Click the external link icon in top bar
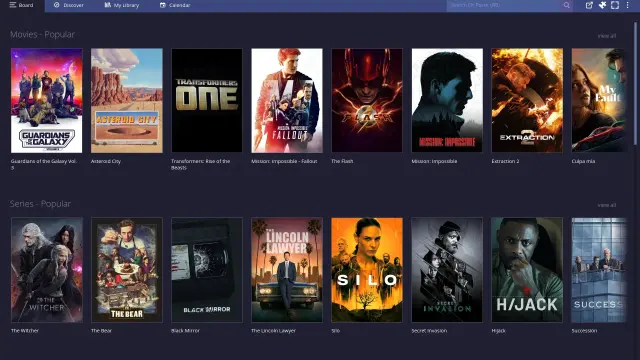The width and height of the screenshot is (640, 360). pos(589,5)
